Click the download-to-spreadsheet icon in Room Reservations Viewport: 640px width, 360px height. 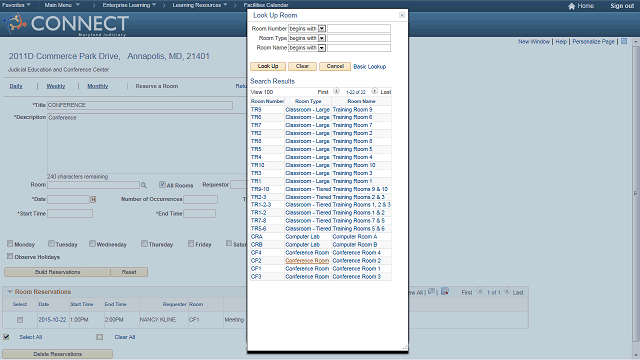point(445,291)
